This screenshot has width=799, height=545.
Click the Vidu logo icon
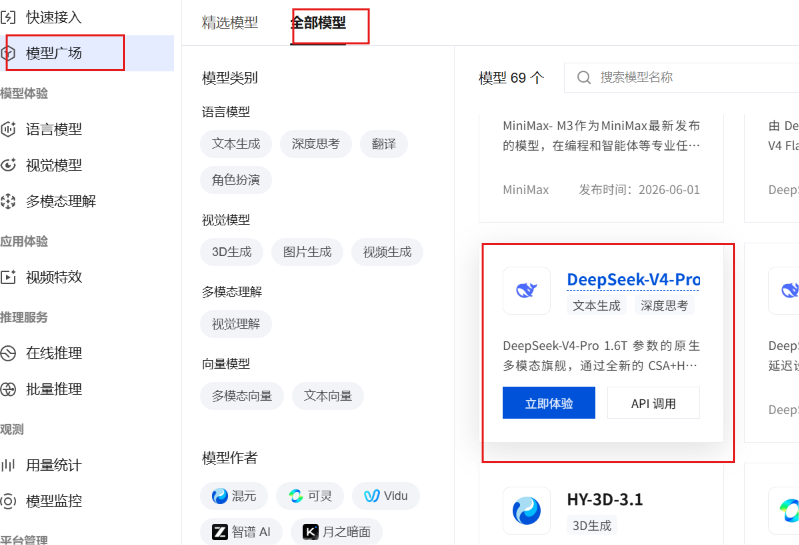372,496
